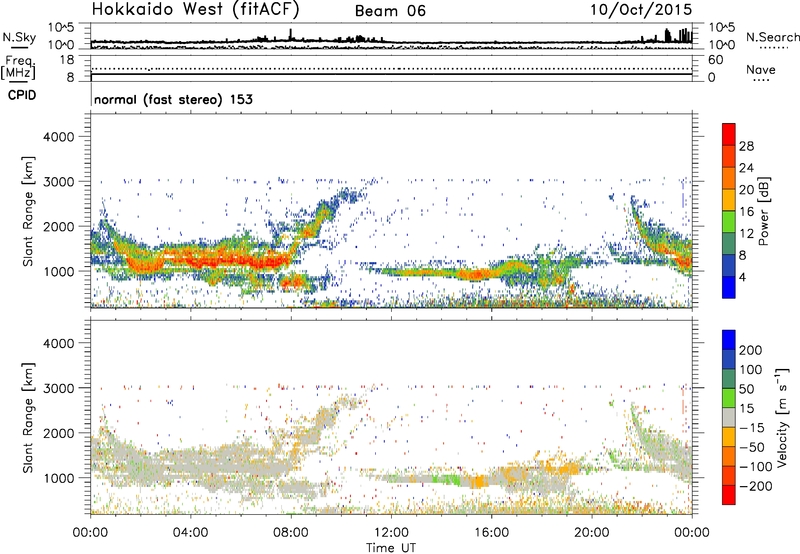Click blue top of velocity colorbar

coord(729,340)
